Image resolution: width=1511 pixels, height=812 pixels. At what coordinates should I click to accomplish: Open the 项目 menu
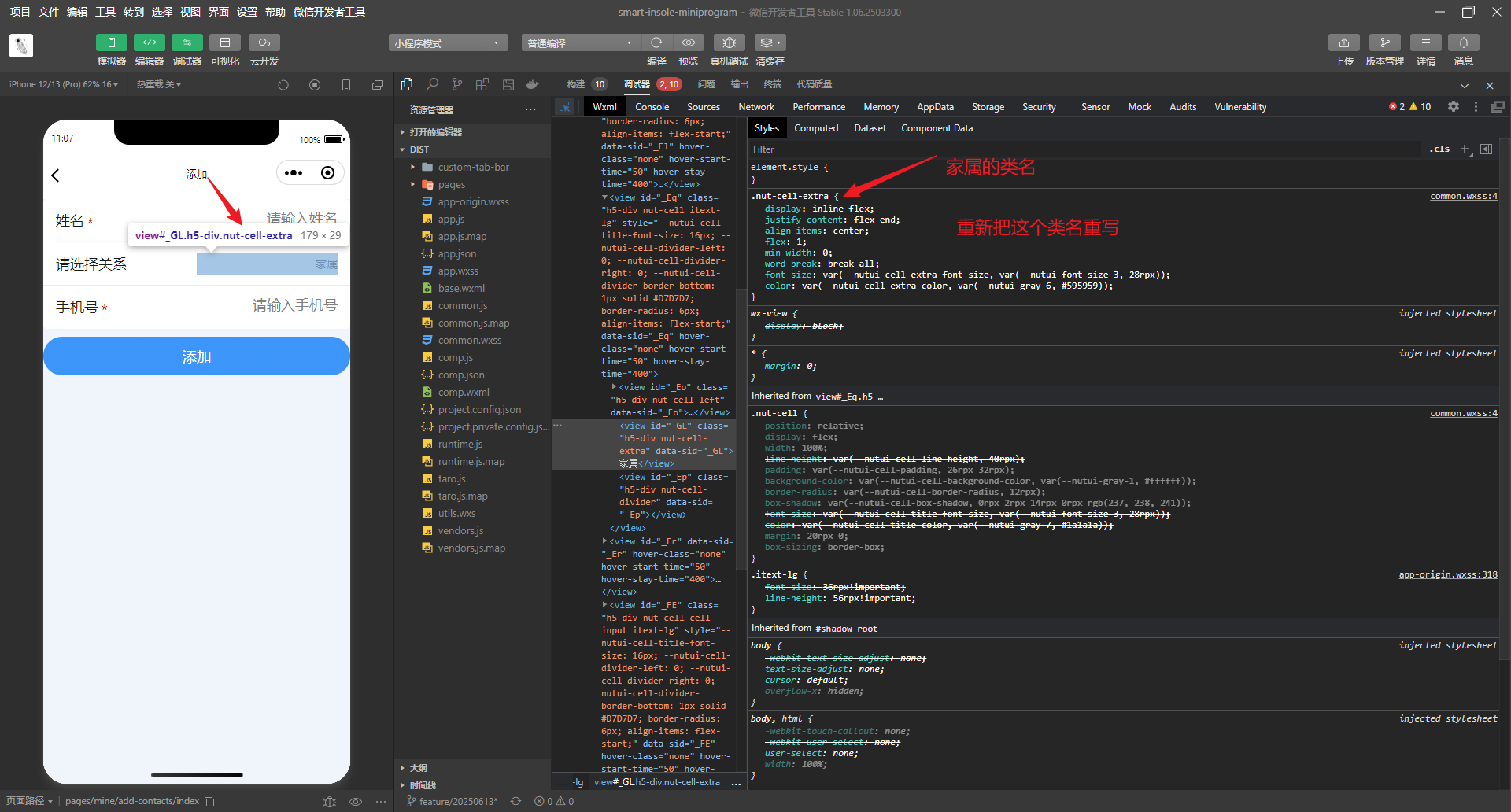pyautogui.click(x=20, y=12)
